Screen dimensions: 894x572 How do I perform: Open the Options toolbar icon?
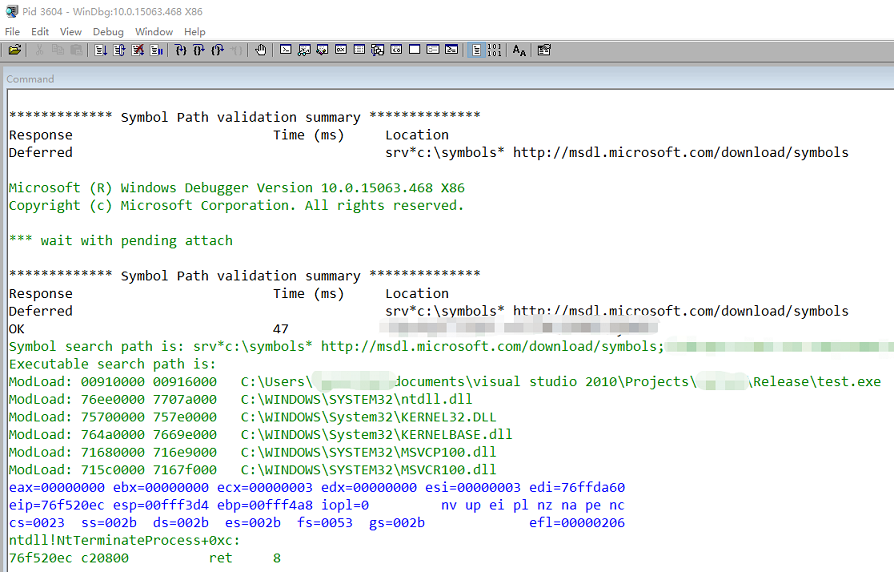tap(544, 50)
